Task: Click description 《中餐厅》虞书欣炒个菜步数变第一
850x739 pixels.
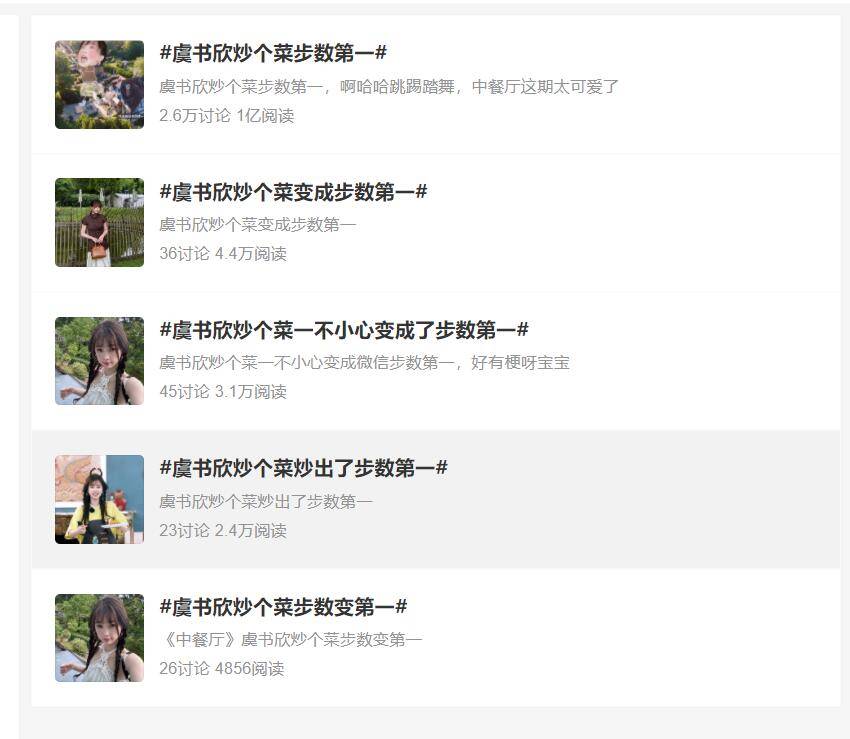Action: [292, 640]
